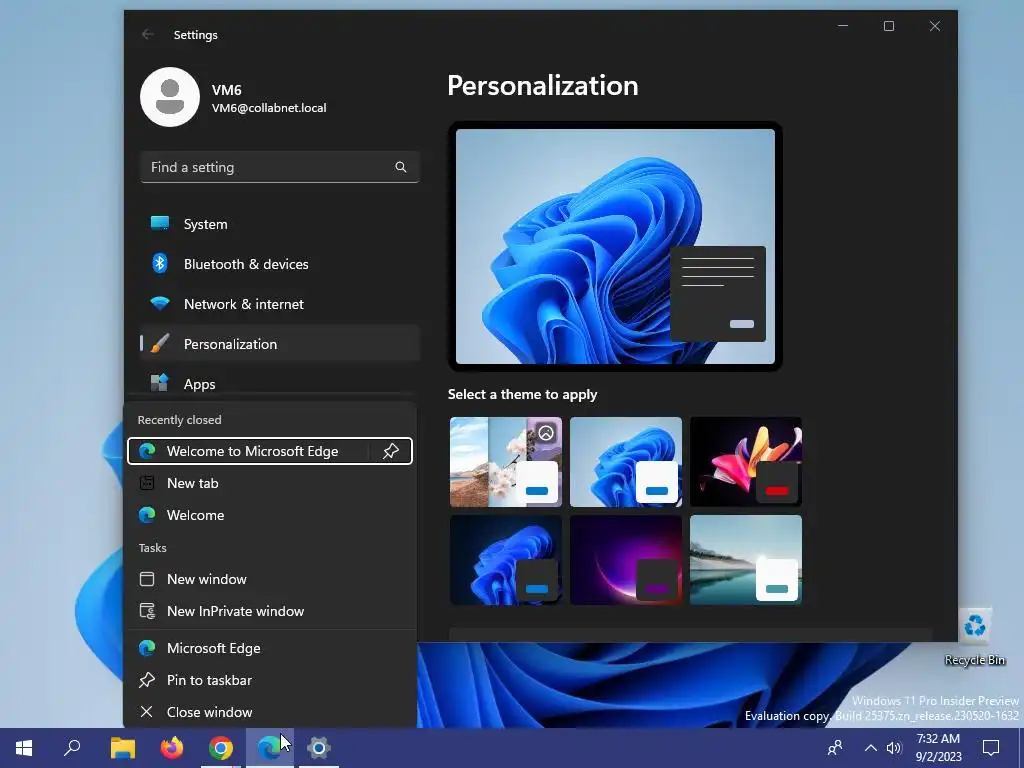Open the People icon in system tray
The height and width of the screenshot is (768, 1024).
pyautogui.click(x=835, y=748)
